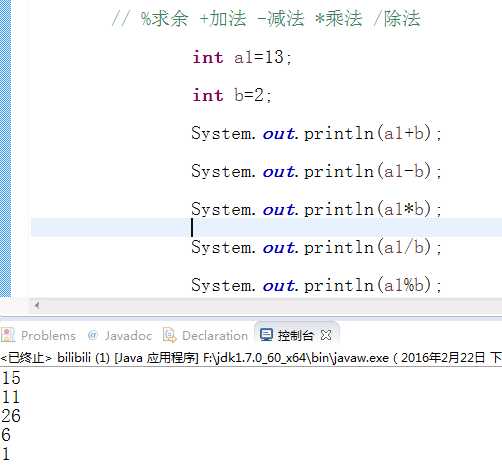Click console output value 26
This screenshot has width=502, height=465.
11,416
